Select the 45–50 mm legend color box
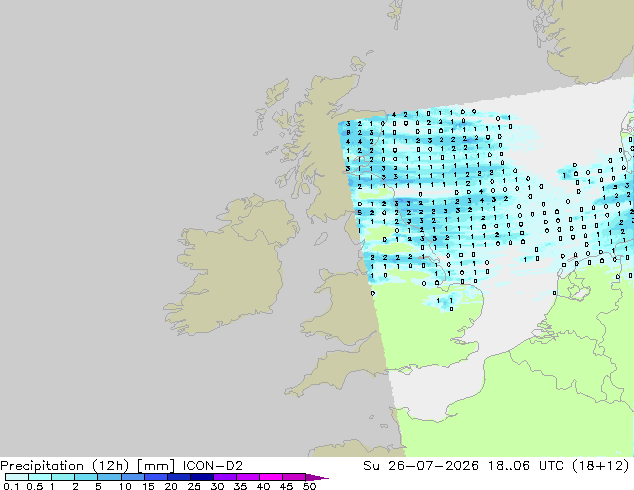The height and width of the screenshot is (490, 634). [294, 477]
